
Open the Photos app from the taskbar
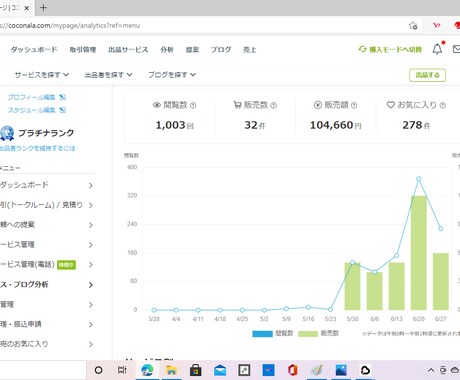point(341,370)
